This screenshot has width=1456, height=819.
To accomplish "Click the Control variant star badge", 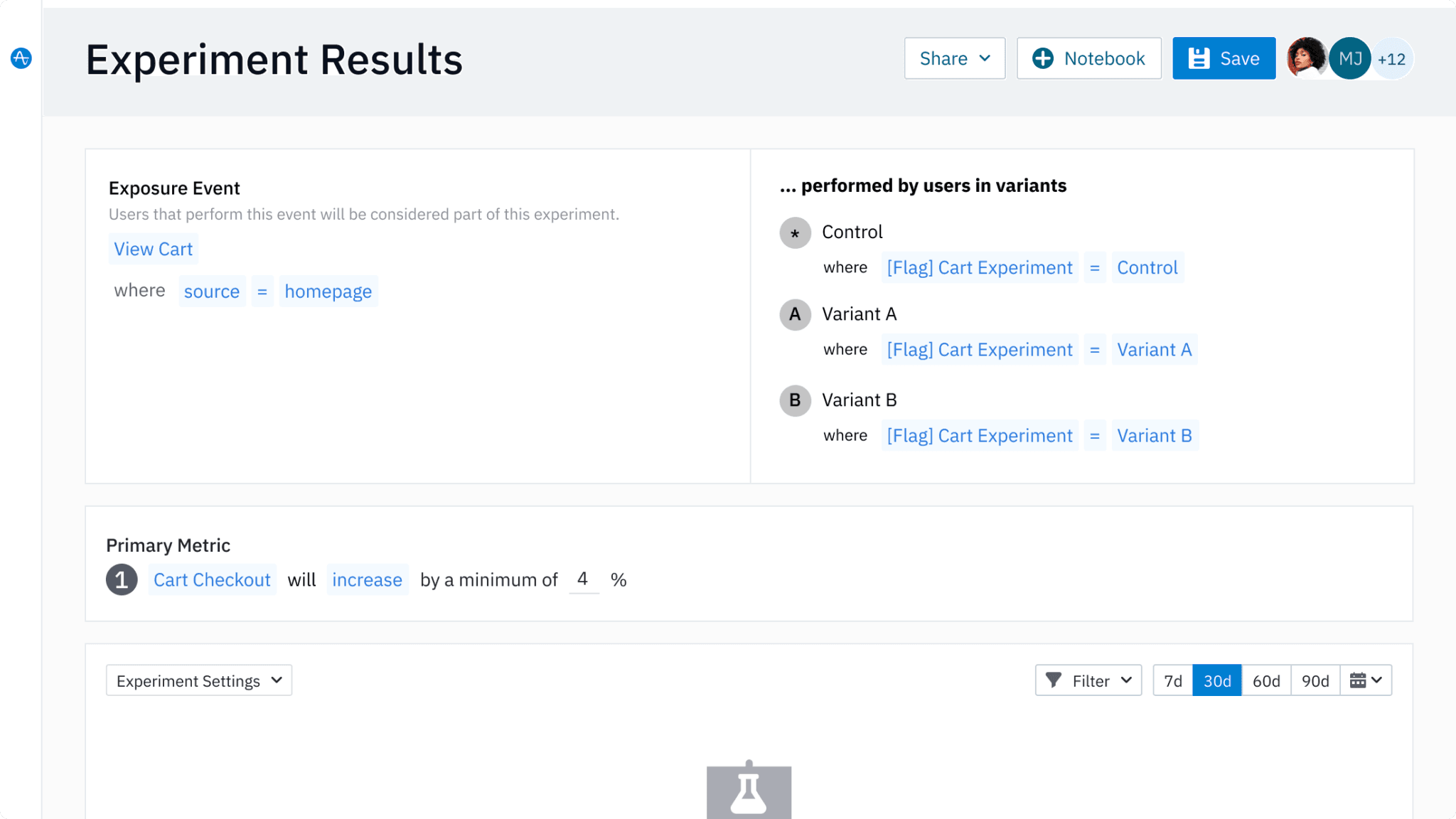I will pos(795,232).
